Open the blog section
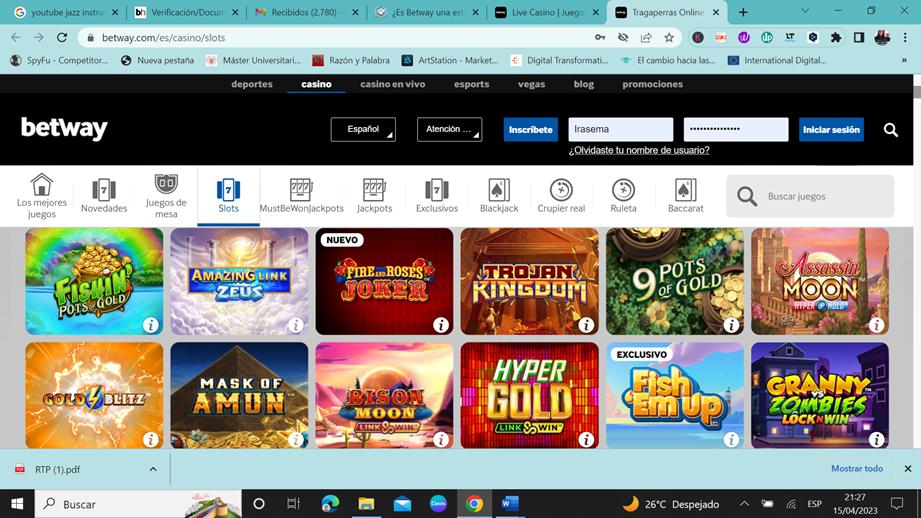Screen dimensions: 921x518 click(583, 84)
